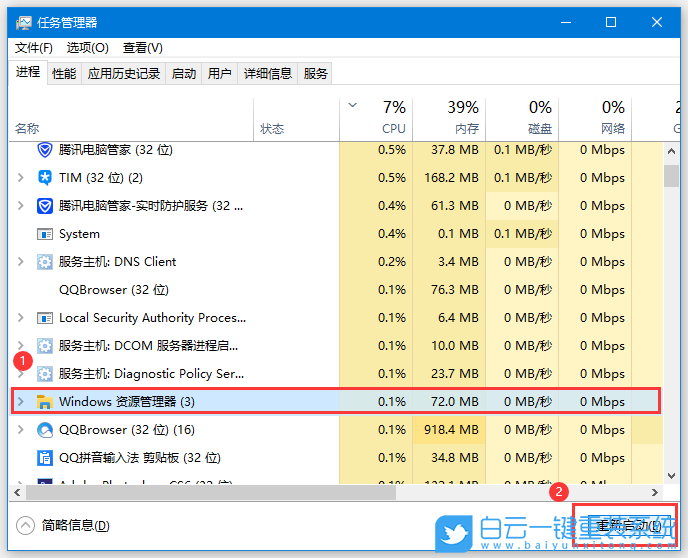The height and width of the screenshot is (558, 688).
Task: Open the 查看(V) menu
Action: 143,48
